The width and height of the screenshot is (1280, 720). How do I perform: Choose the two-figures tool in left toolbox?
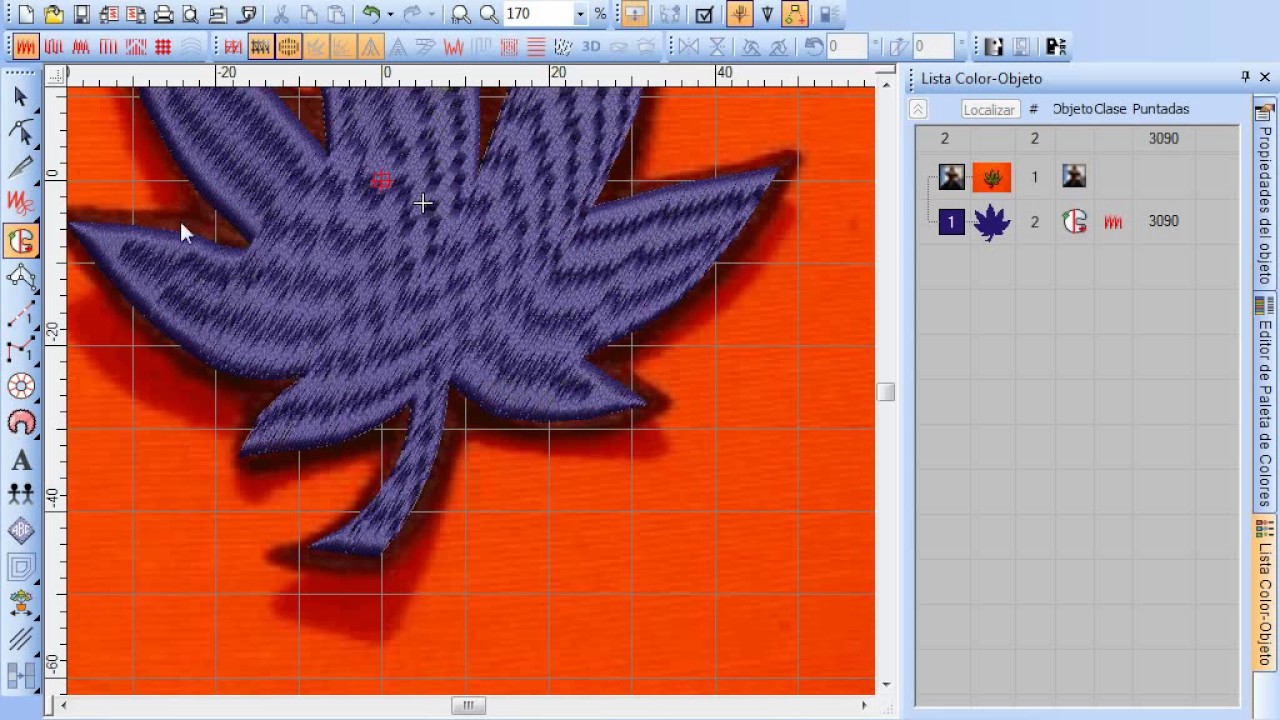(21, 495)
